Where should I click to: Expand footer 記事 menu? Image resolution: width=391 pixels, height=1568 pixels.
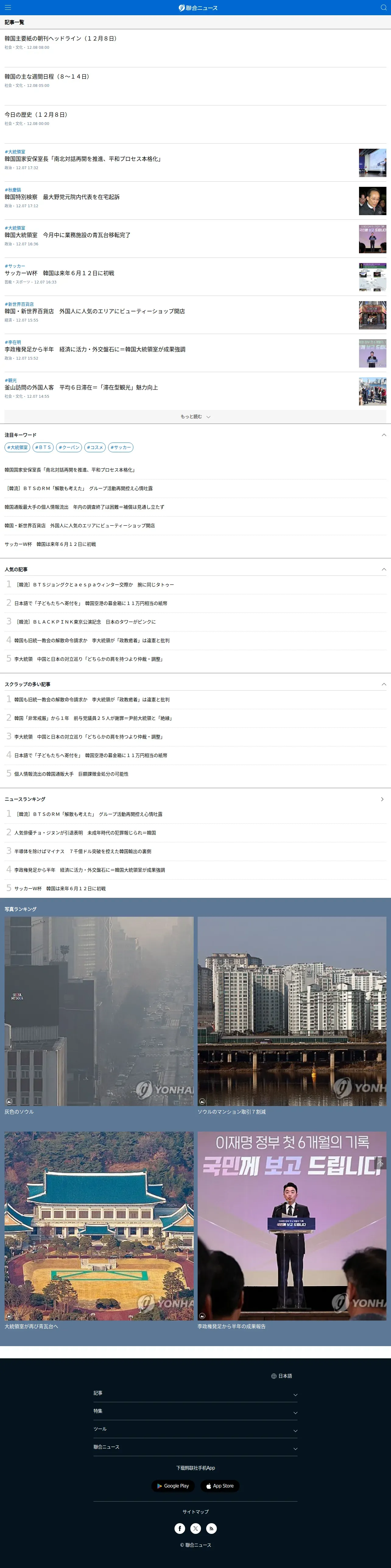195,1393
